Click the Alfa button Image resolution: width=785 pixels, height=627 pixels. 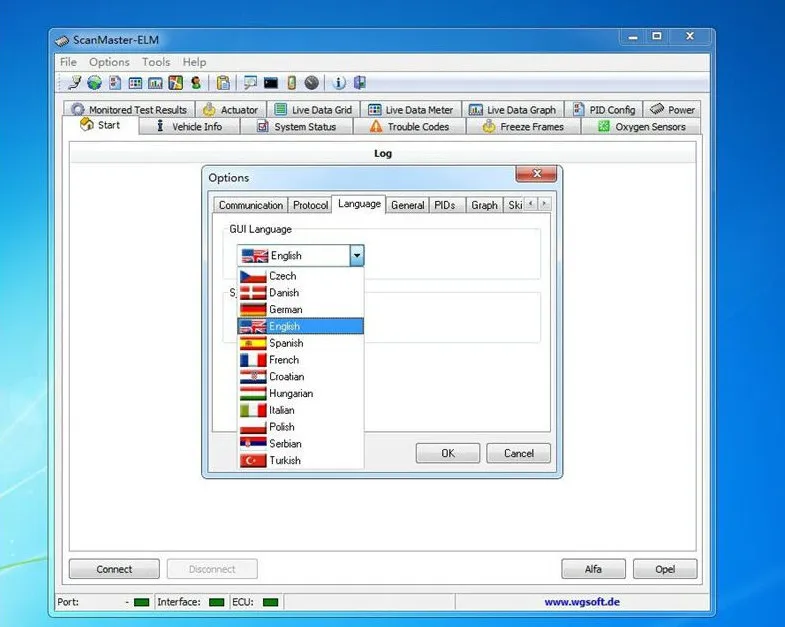[593, 569]
